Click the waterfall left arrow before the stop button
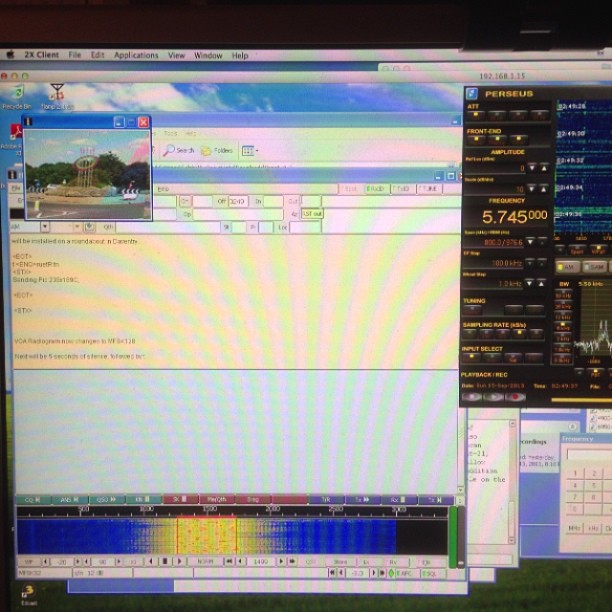 click(x=151, y=561)
